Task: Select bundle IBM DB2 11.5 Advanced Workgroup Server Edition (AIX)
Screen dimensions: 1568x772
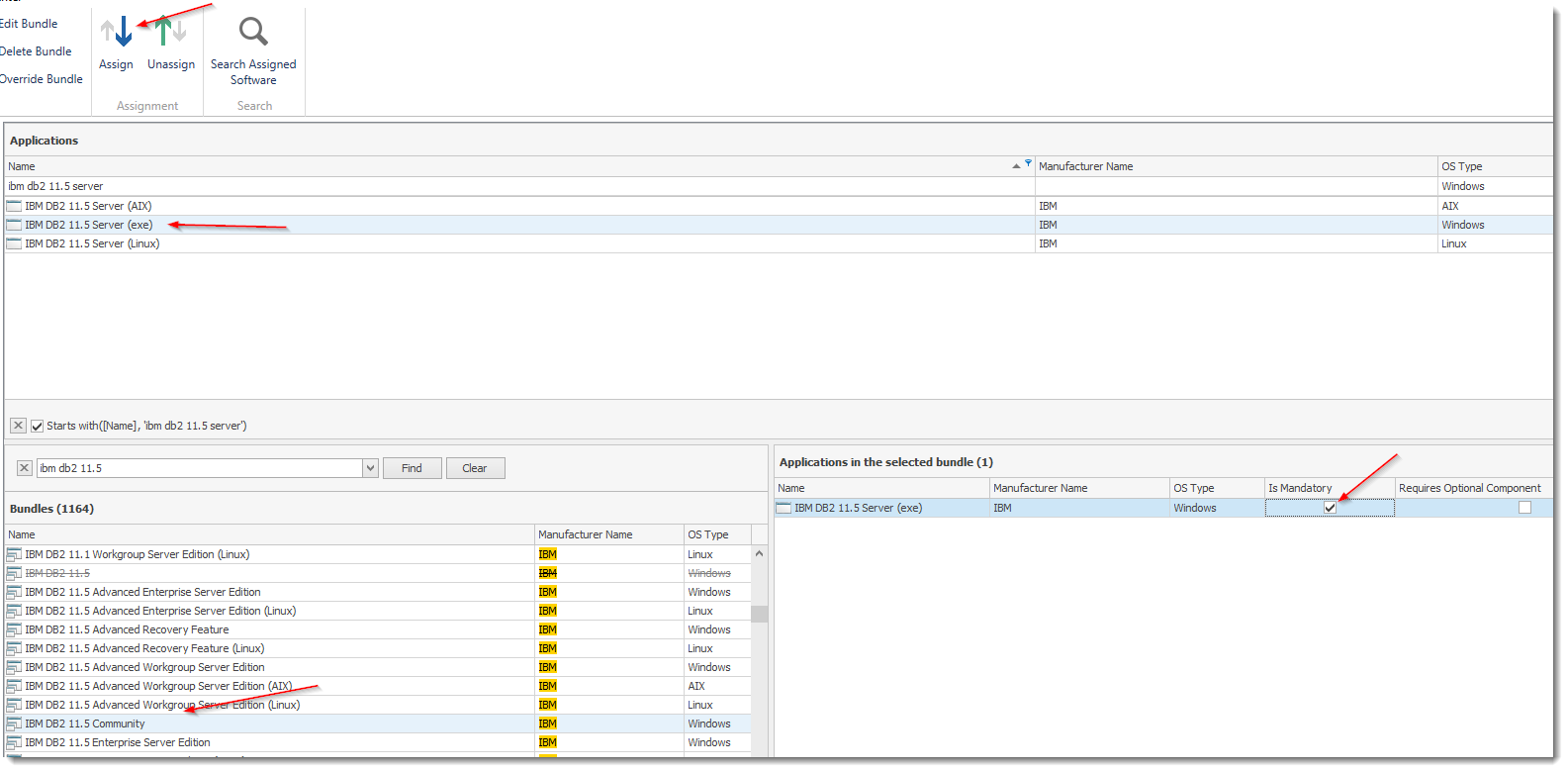Action: point(378,686)
